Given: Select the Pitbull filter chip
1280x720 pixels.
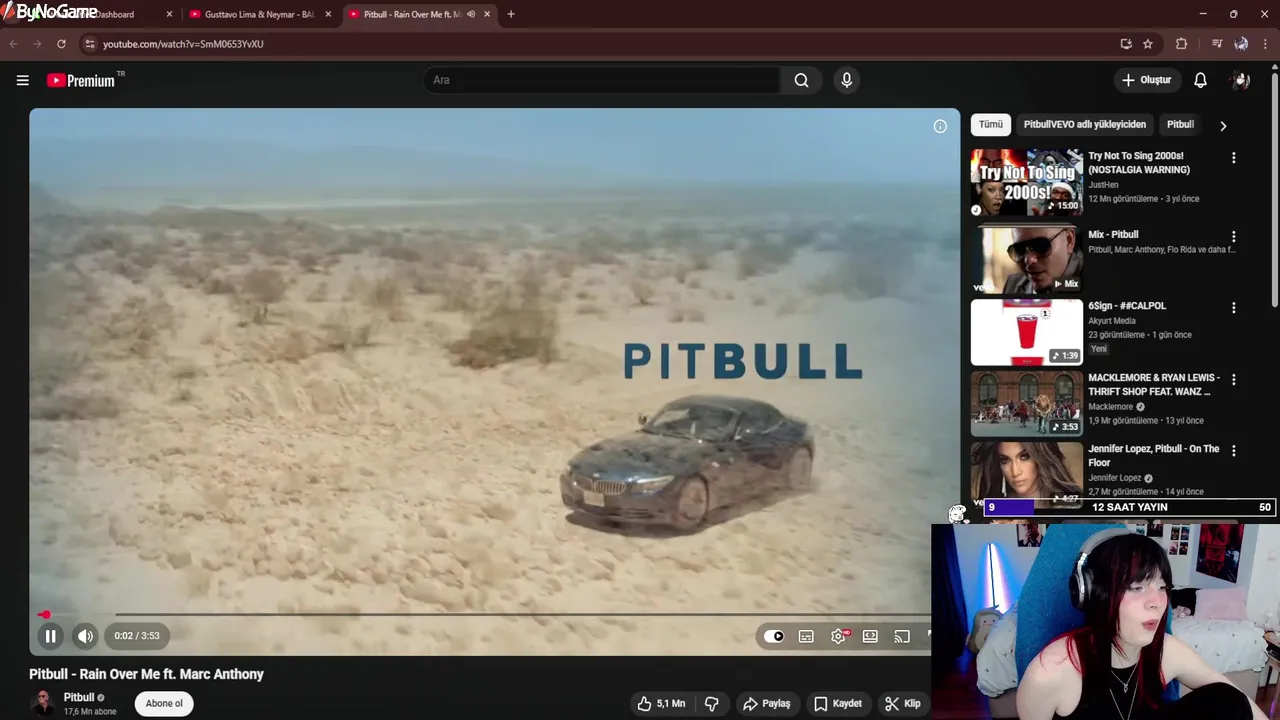Looking at the screenshot, I should click(1180, 125).
